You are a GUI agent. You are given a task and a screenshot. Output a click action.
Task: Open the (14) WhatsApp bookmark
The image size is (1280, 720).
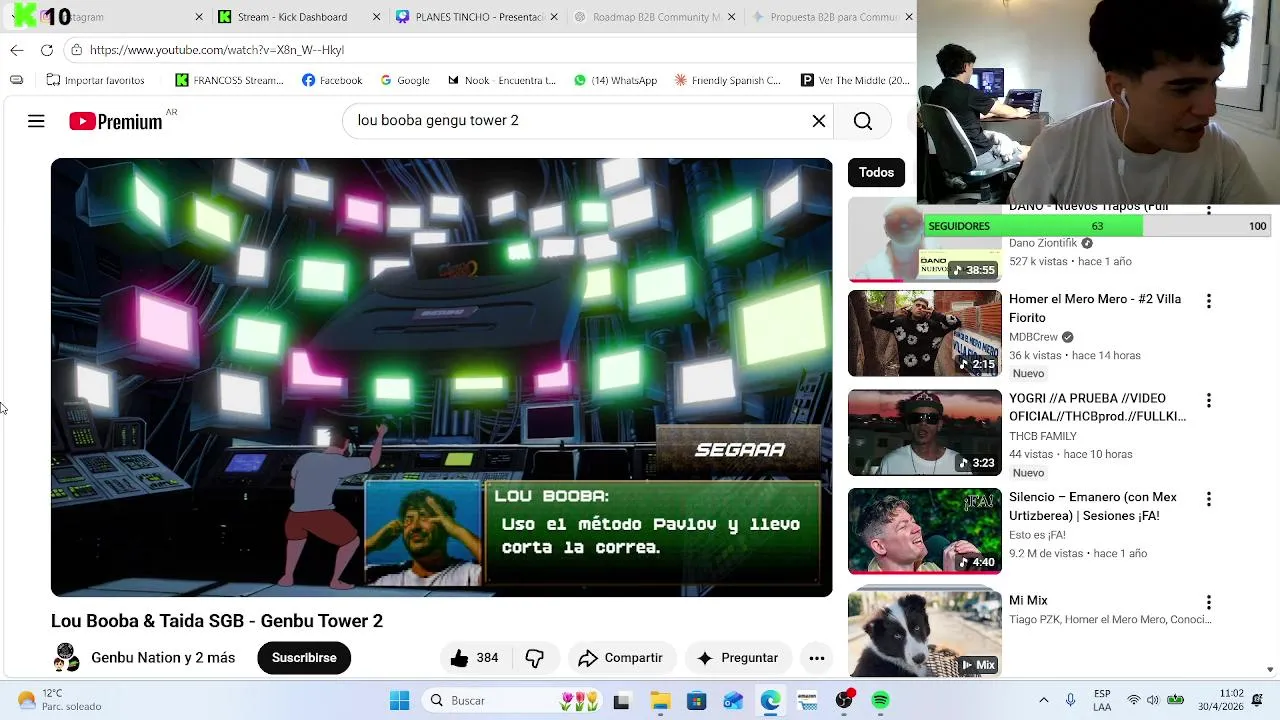pos(615,80)
